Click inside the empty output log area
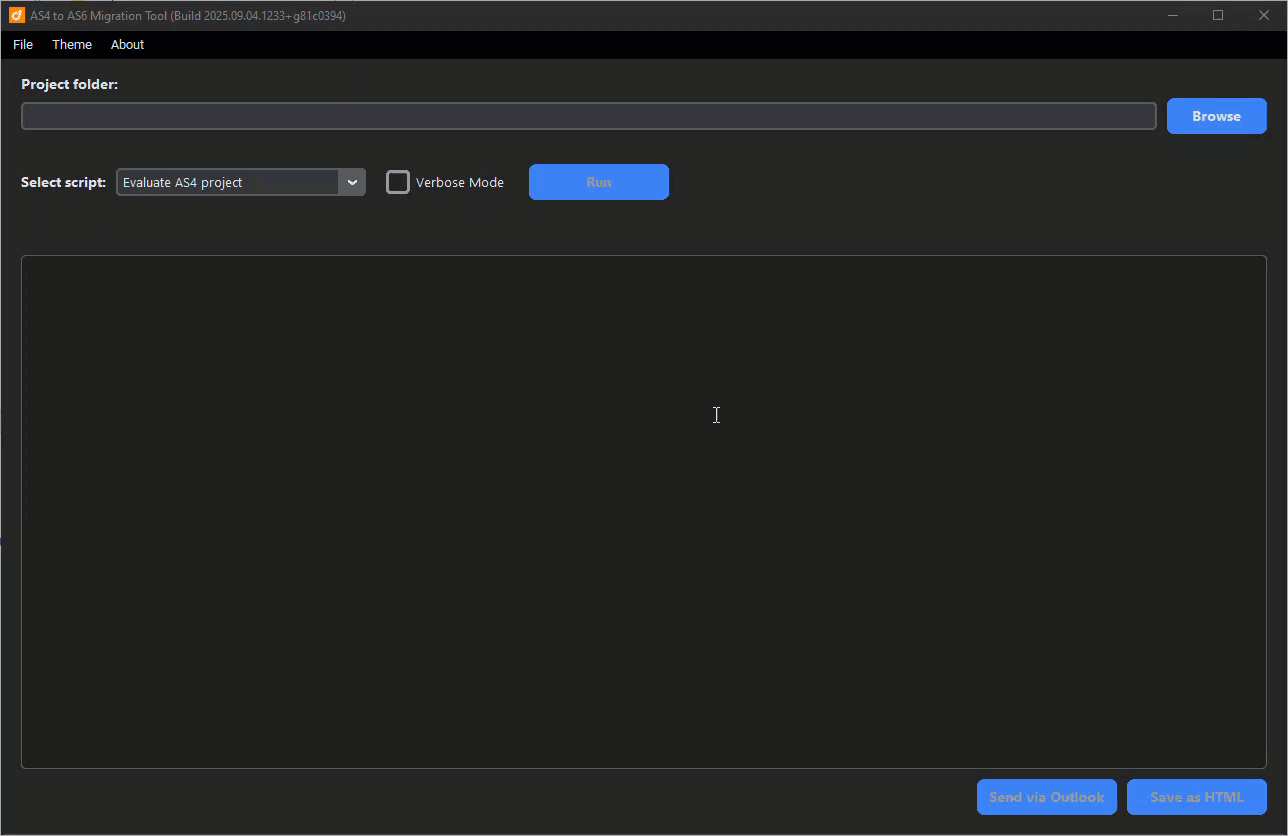This screenshot has height=836, width=1288. click(x=644, y=512)
